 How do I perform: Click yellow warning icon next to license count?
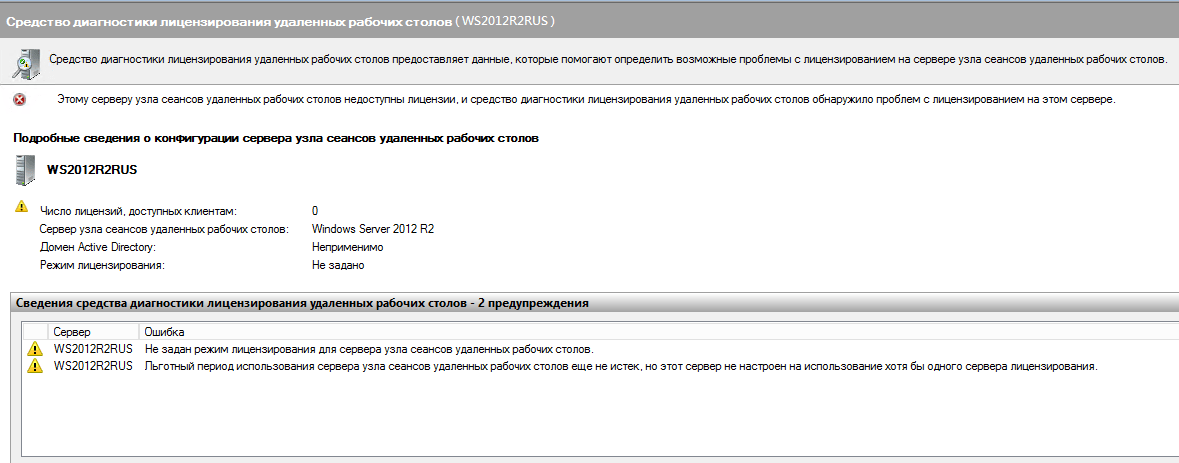pos(21,206)
